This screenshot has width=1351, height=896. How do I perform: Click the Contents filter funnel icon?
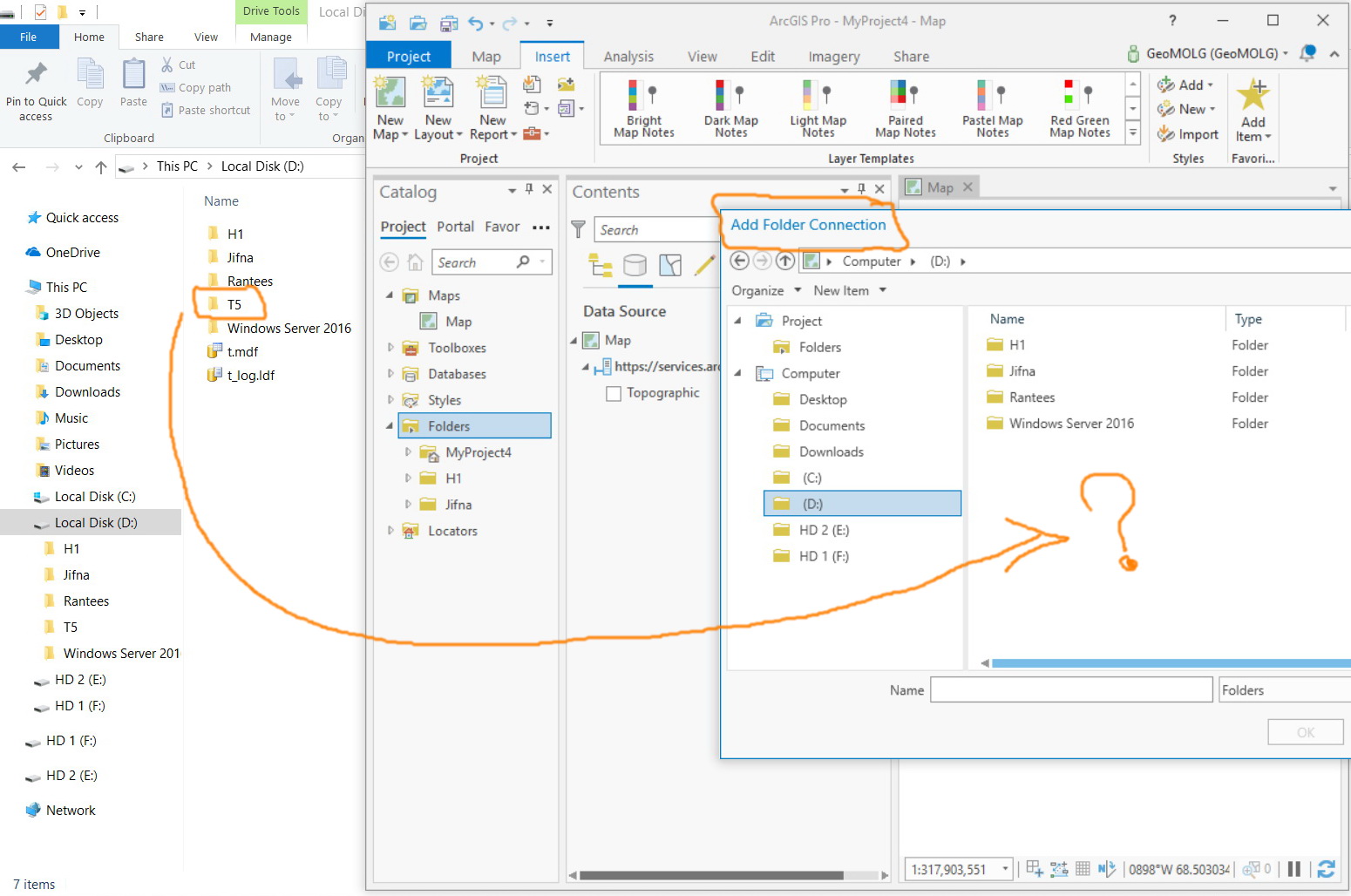point(578,229)
